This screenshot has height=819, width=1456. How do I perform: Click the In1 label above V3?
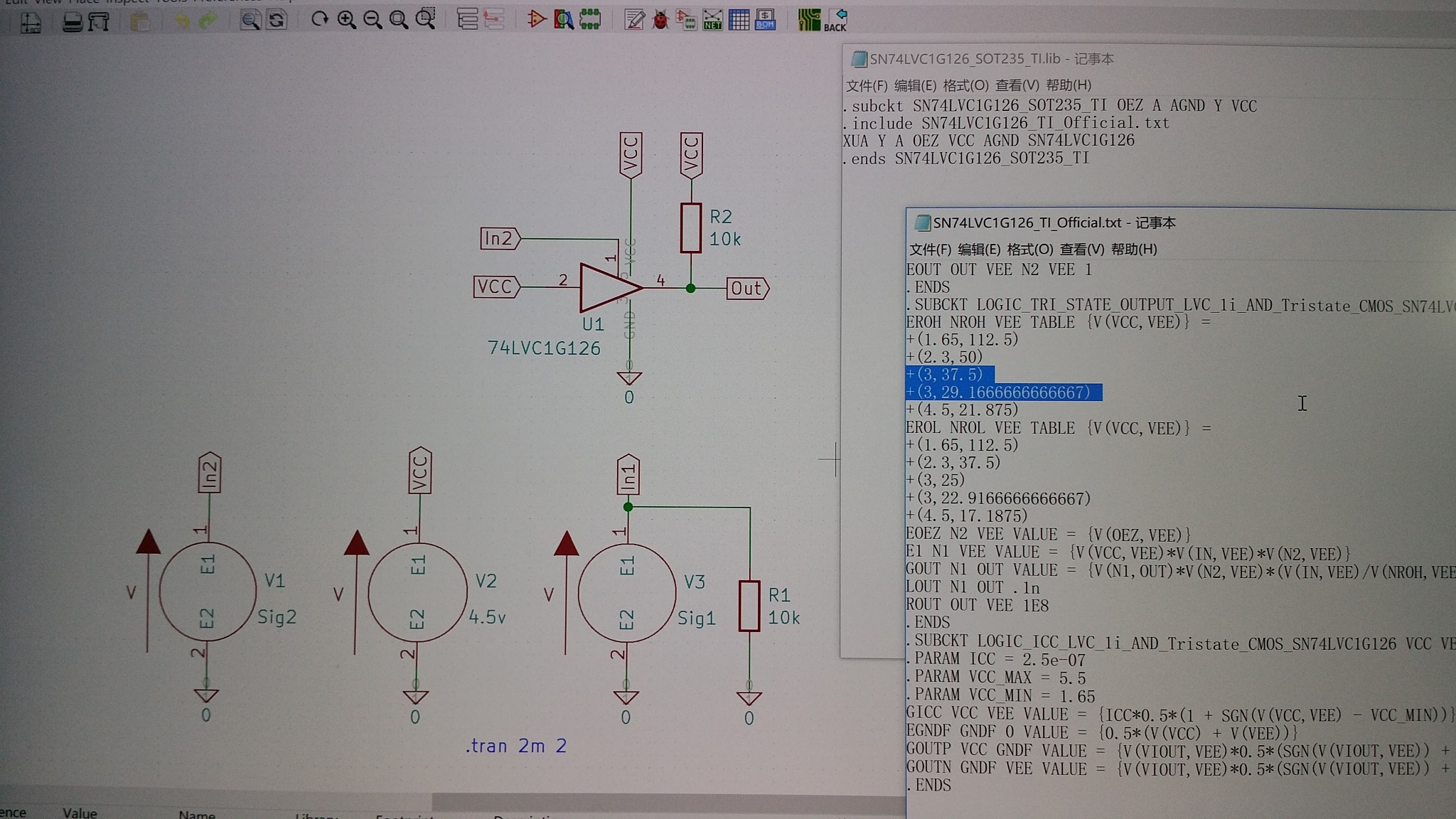click(628, 474)
